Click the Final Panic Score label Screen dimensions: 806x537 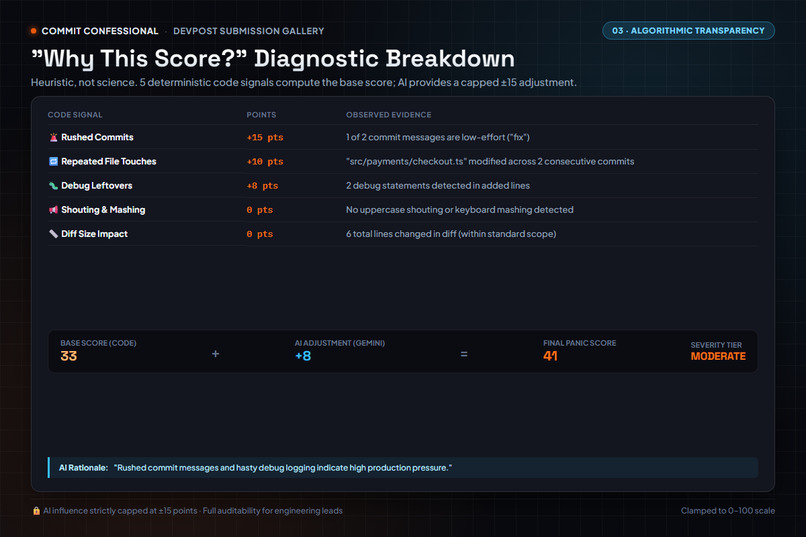click(x=579, y=343)
